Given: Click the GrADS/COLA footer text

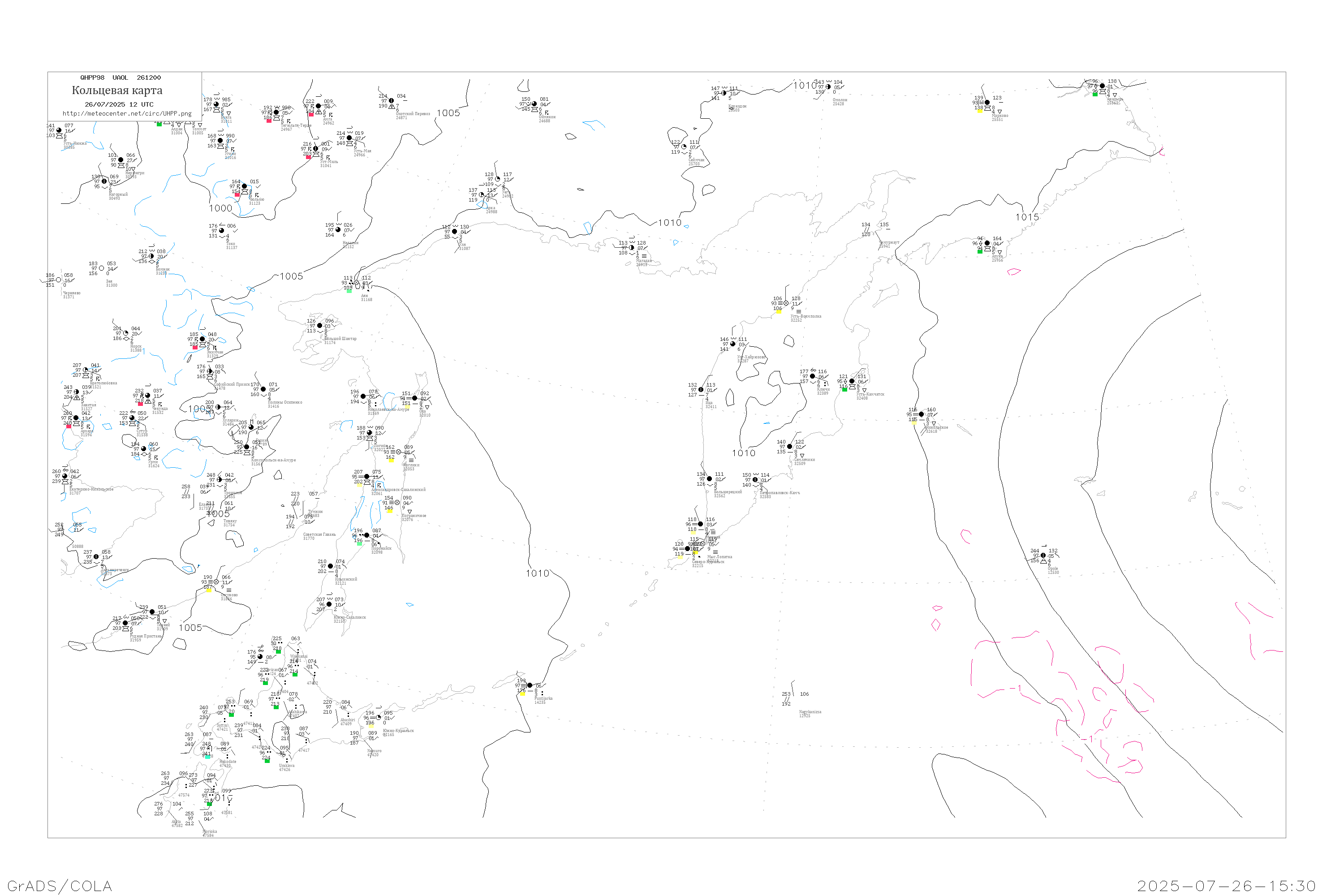Looking at the screenshot, I should (x=60, y=886).
